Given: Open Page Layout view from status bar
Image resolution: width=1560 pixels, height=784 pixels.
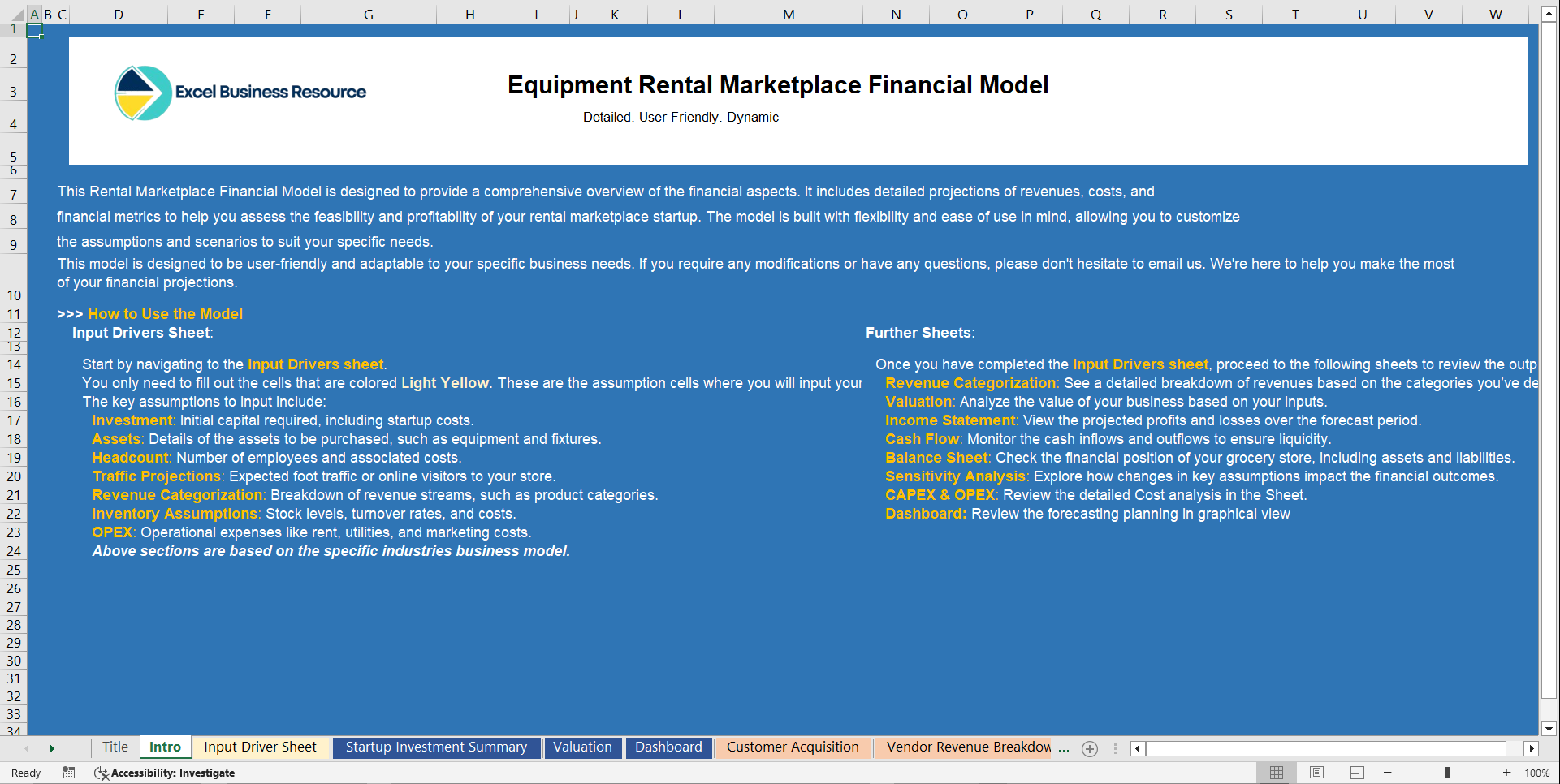Looking at the screenshot, I should (1316, 773).
